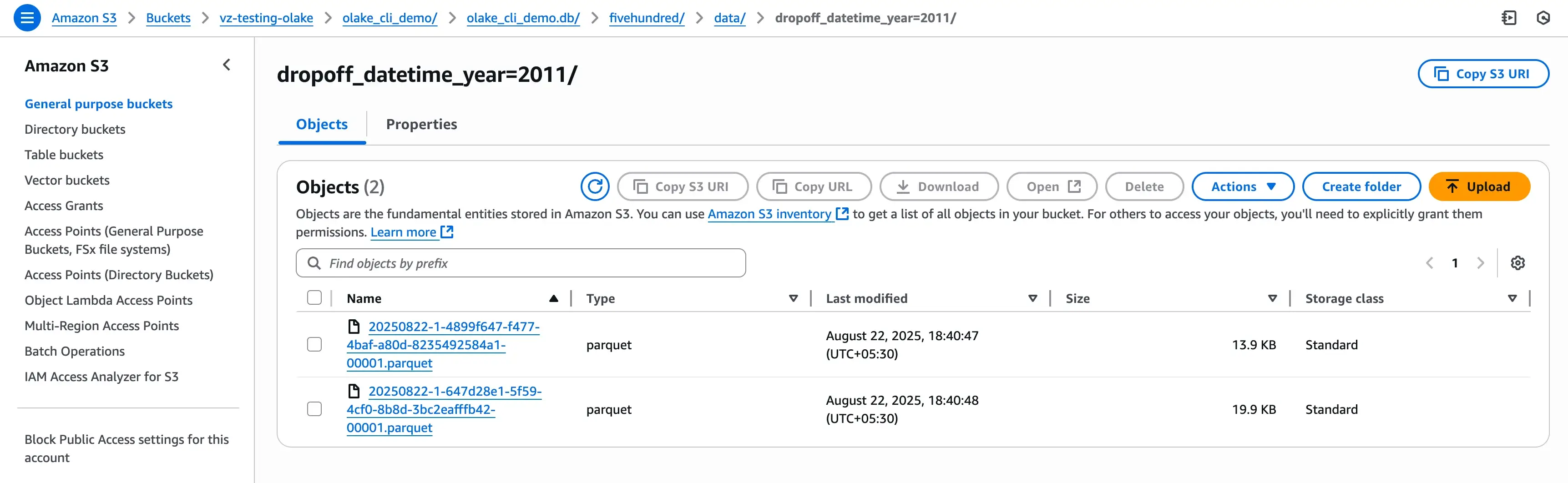The width and height of the screenshot is (1568, 483).
Task: Click the CloudShell icon in header
Action: coord(1508,18)
